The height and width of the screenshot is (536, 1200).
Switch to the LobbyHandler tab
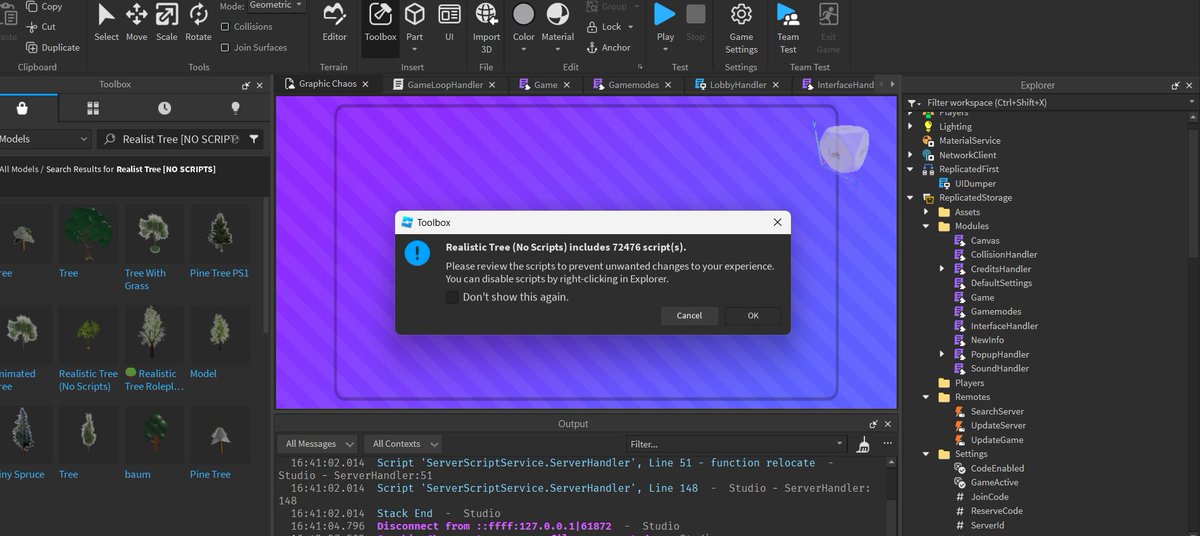[738, 85]
